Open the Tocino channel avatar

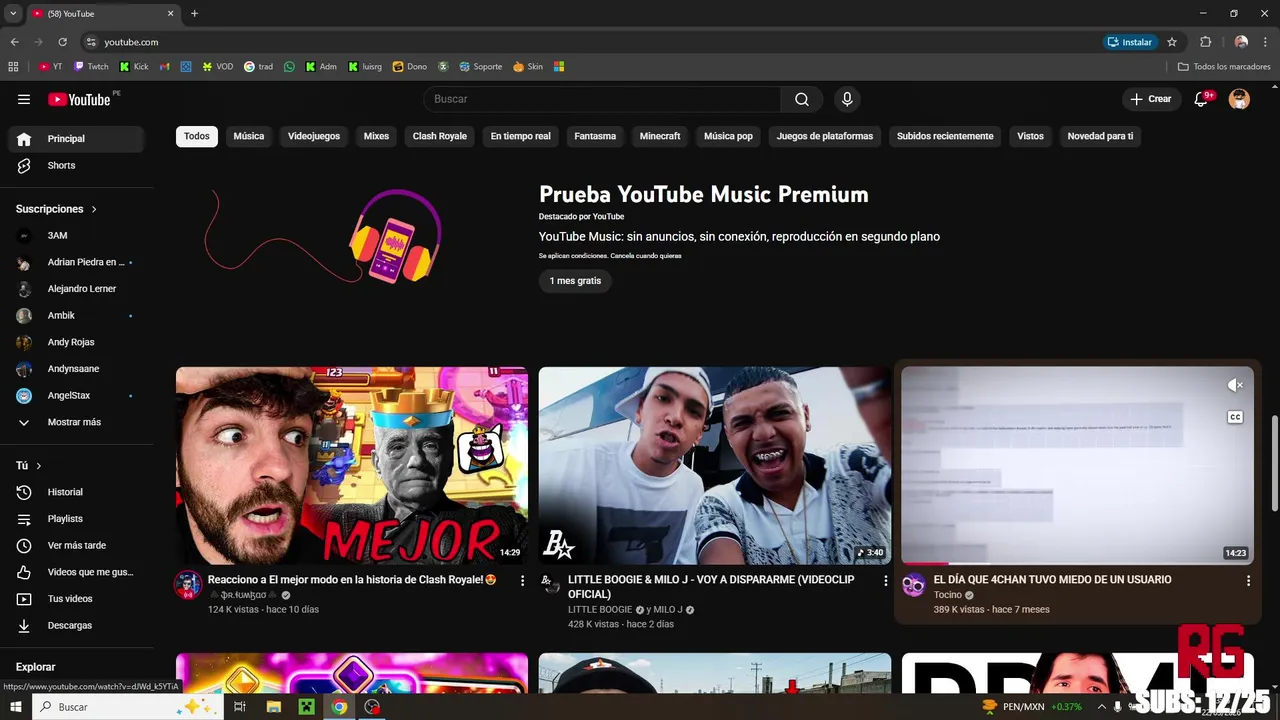point(914,585)
